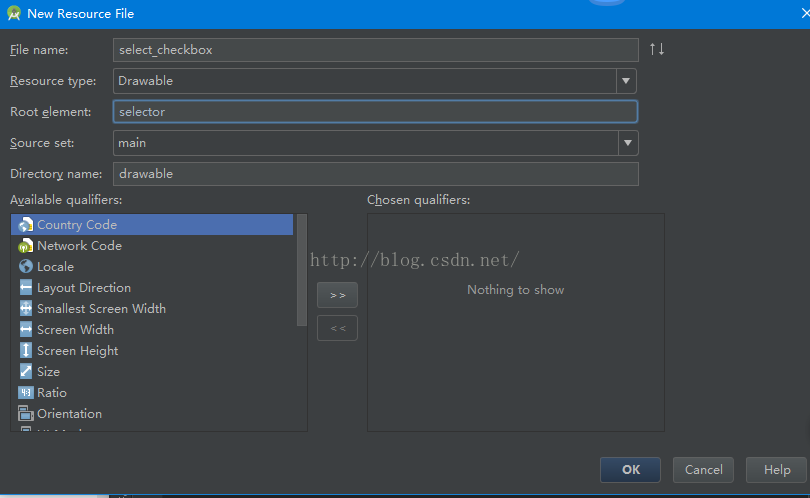Click the Network Code qualifier icon
Screen dimensions: 810x498
25,246
